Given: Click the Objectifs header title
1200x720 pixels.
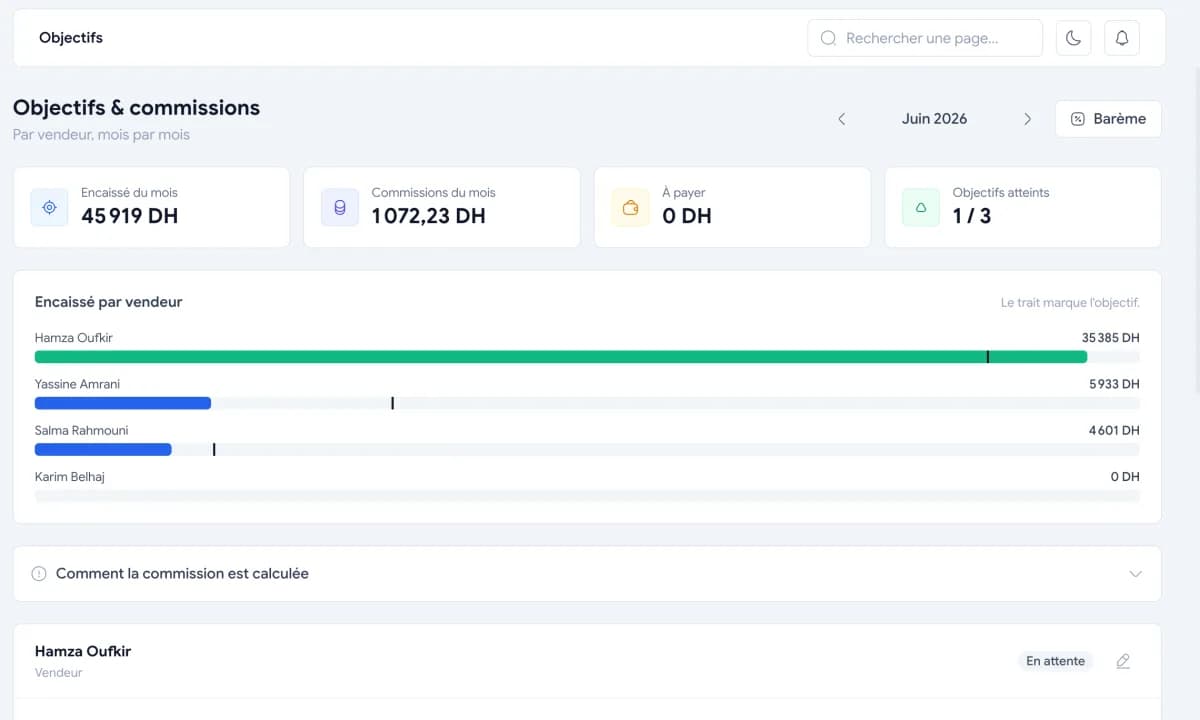Looking at the screenshot, I should coord(71,38).
